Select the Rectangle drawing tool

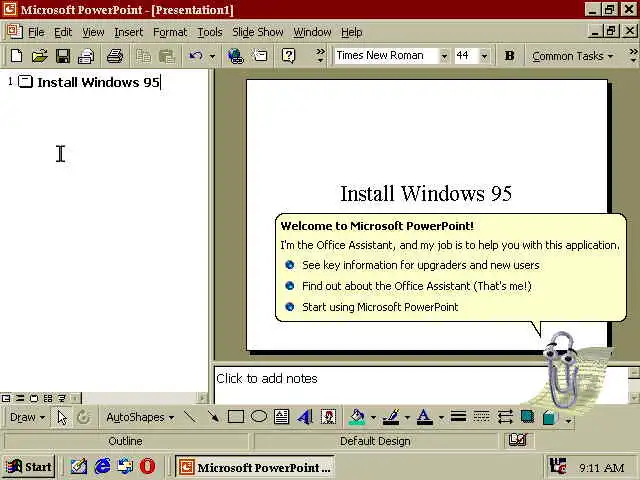236,417
